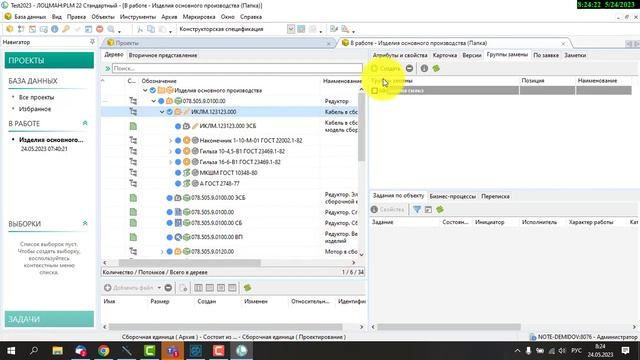Toggle the check circle on Изделия основного производства
The height and width of the screenshot is (360, 640).
coord(153,90)
